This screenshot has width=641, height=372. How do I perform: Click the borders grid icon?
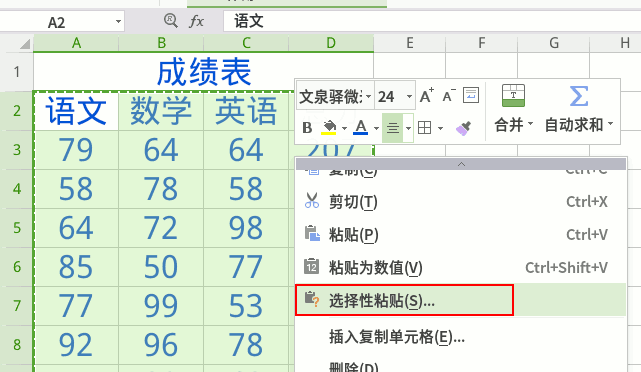[424, 128]
